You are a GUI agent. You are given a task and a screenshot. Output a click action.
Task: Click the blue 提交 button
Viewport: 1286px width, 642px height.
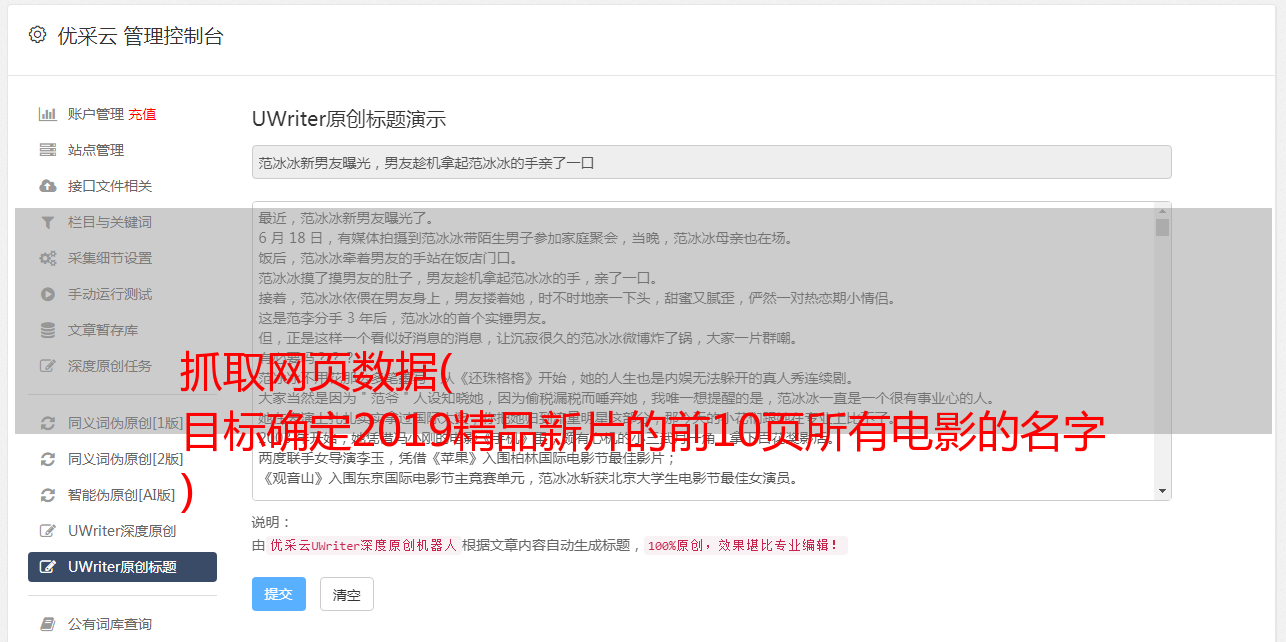278,594
